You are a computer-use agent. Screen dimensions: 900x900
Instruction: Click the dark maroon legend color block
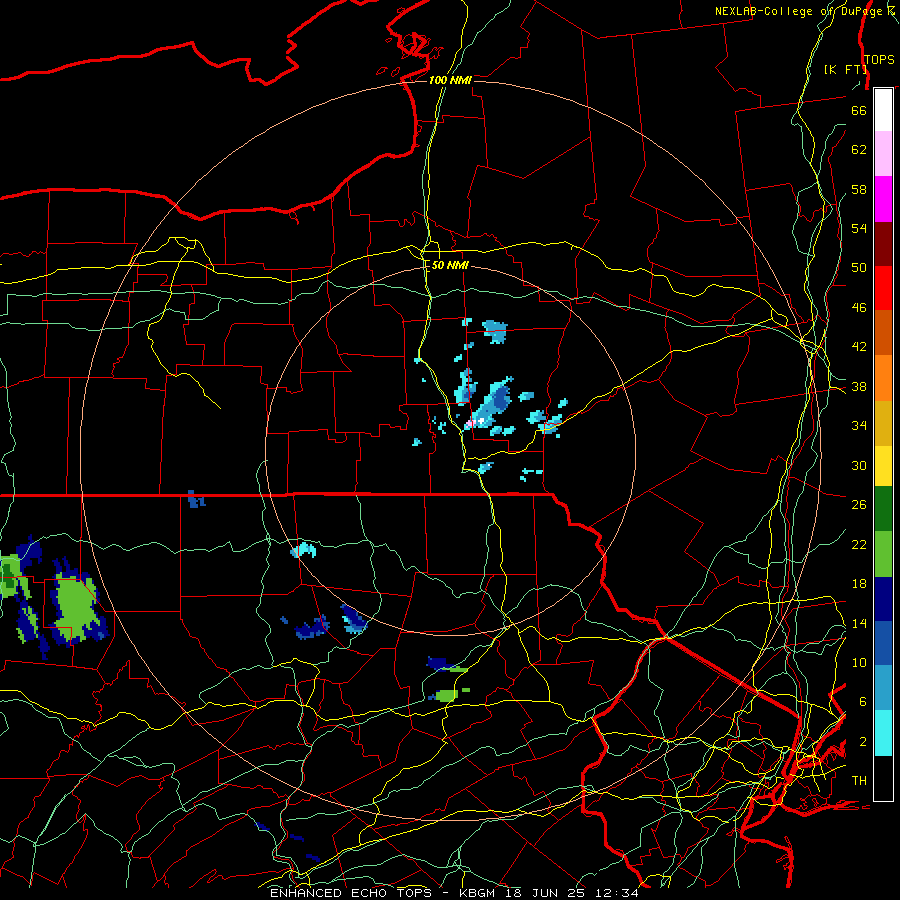pos(883,244)
